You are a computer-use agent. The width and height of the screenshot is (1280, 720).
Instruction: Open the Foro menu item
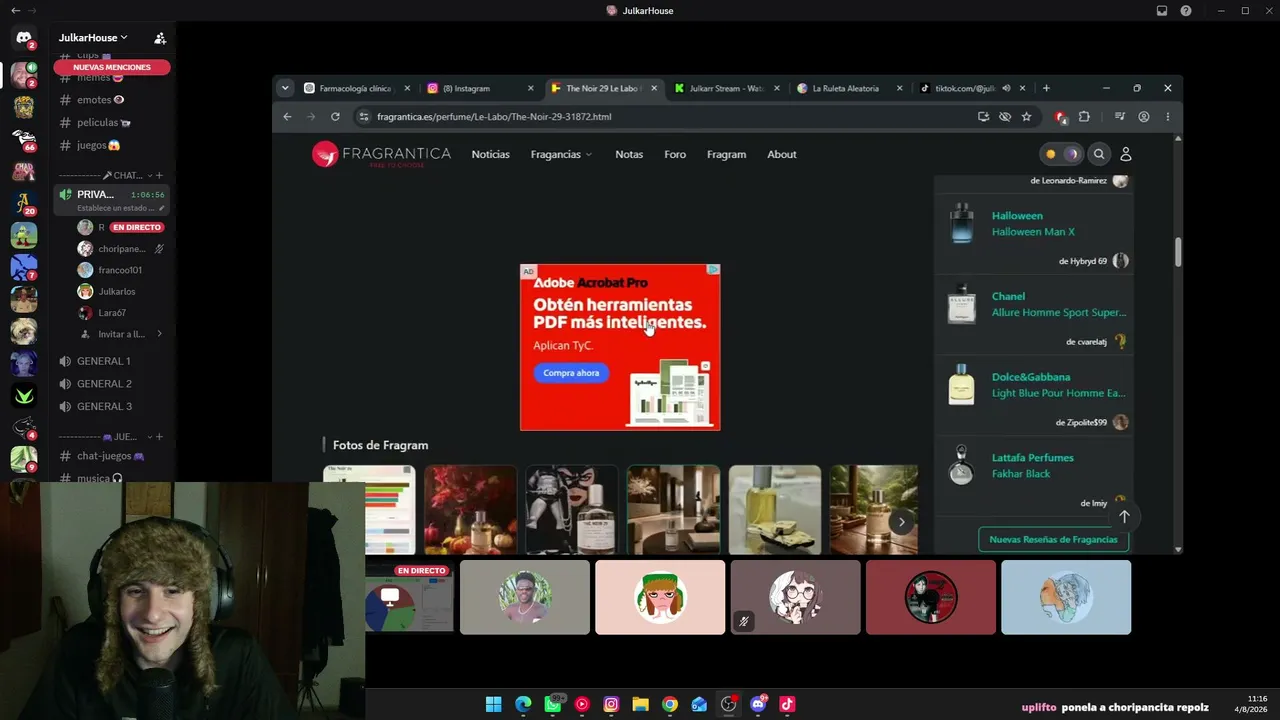point(675,154)
